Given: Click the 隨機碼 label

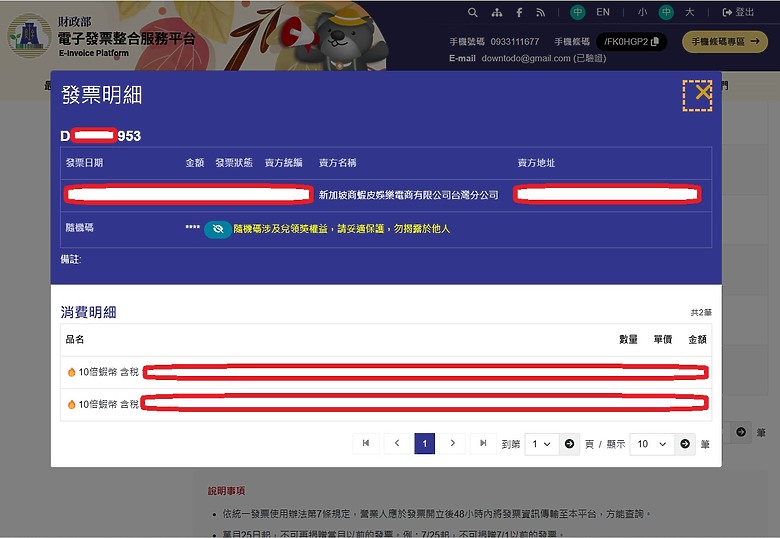Looking at the screenshot, I should click(x=80, y=228).
